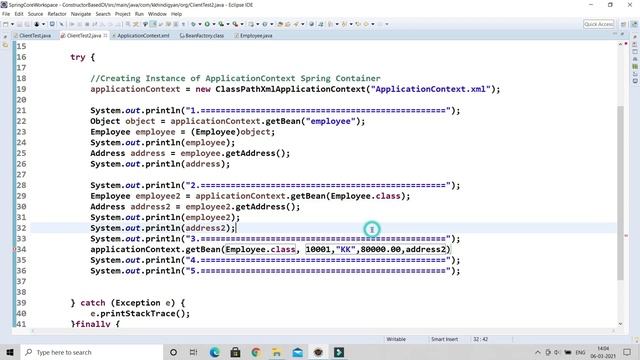Click the Run with Coverage toolbar icon

(x=221, y=24)
